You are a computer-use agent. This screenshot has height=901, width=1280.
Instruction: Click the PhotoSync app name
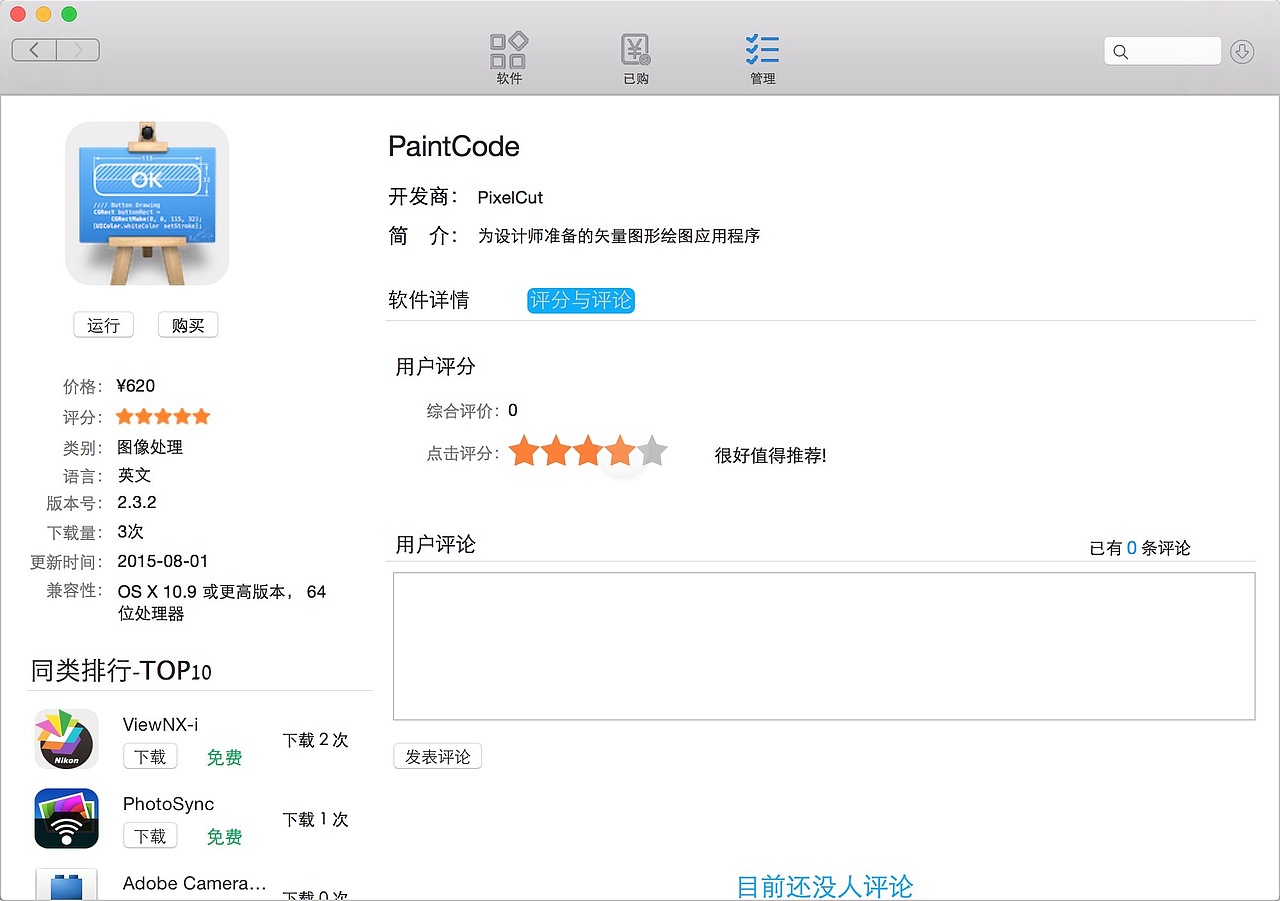click(x=168, y=804)
